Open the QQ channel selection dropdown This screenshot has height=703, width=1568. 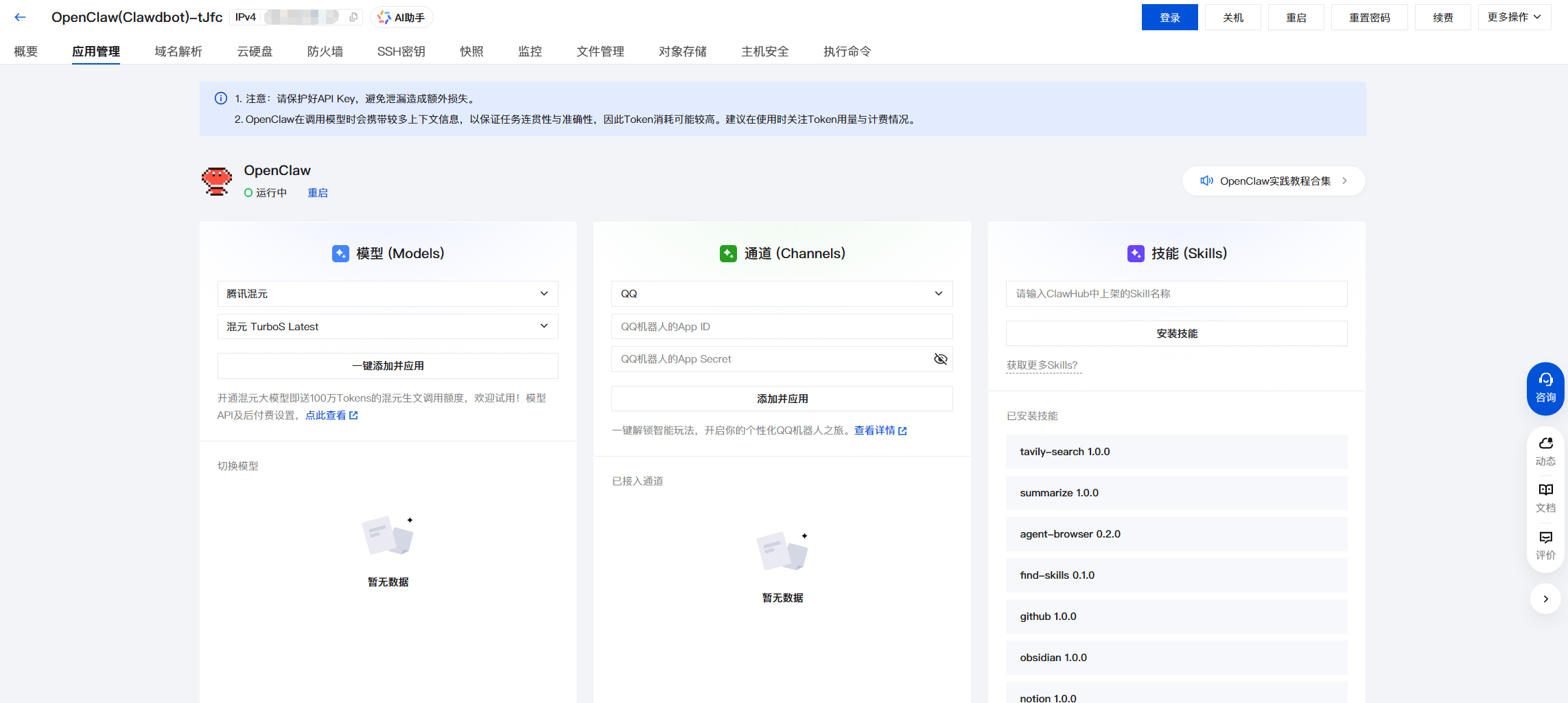click(782, 293)
